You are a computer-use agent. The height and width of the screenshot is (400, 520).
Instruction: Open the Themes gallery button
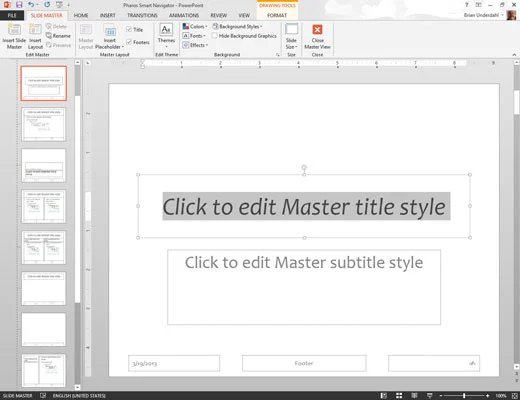pyautogui.click(x=166, y=36)
